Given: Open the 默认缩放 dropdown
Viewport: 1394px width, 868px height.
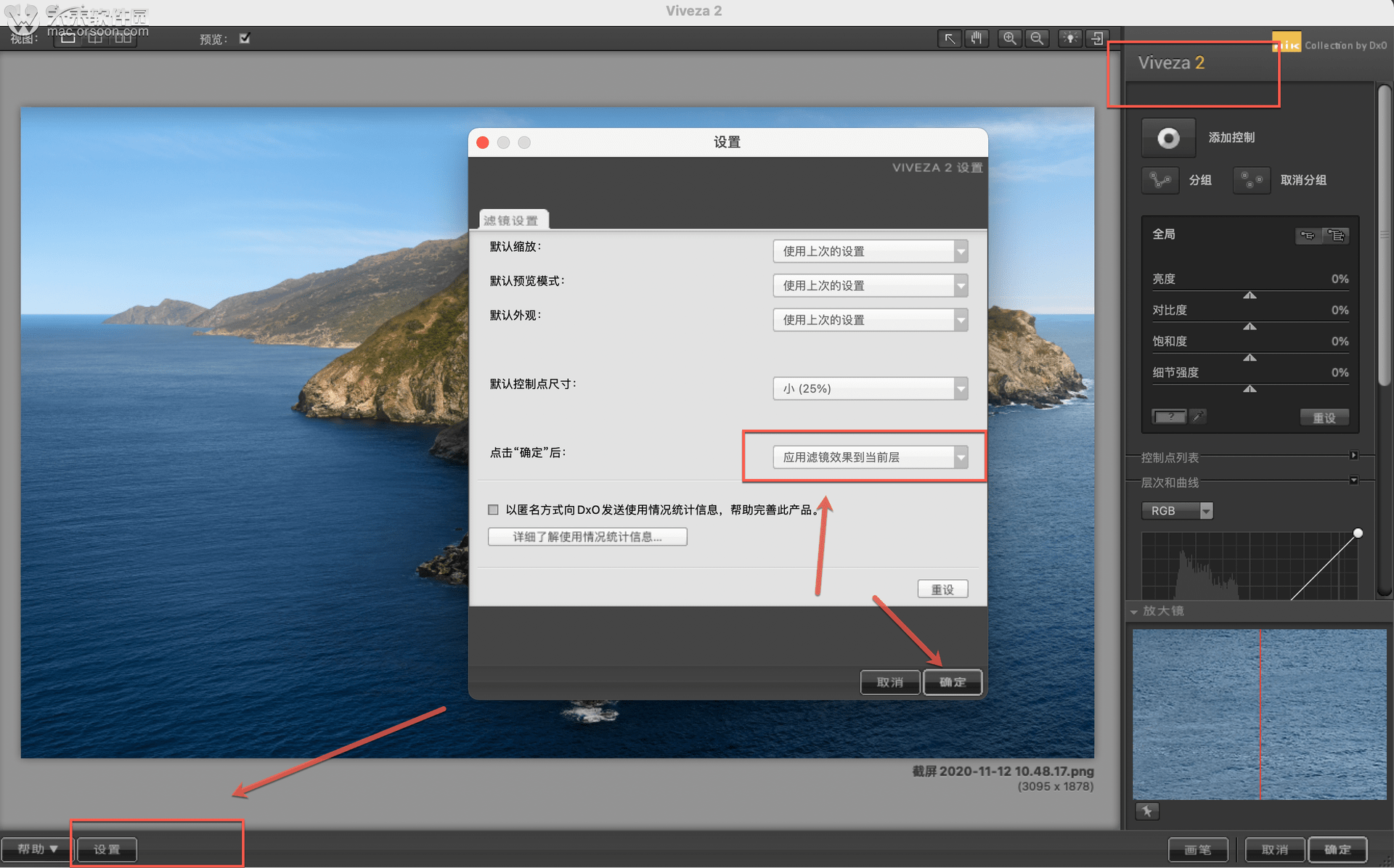Looking at the screenshot, I should [x=870, y=251].
